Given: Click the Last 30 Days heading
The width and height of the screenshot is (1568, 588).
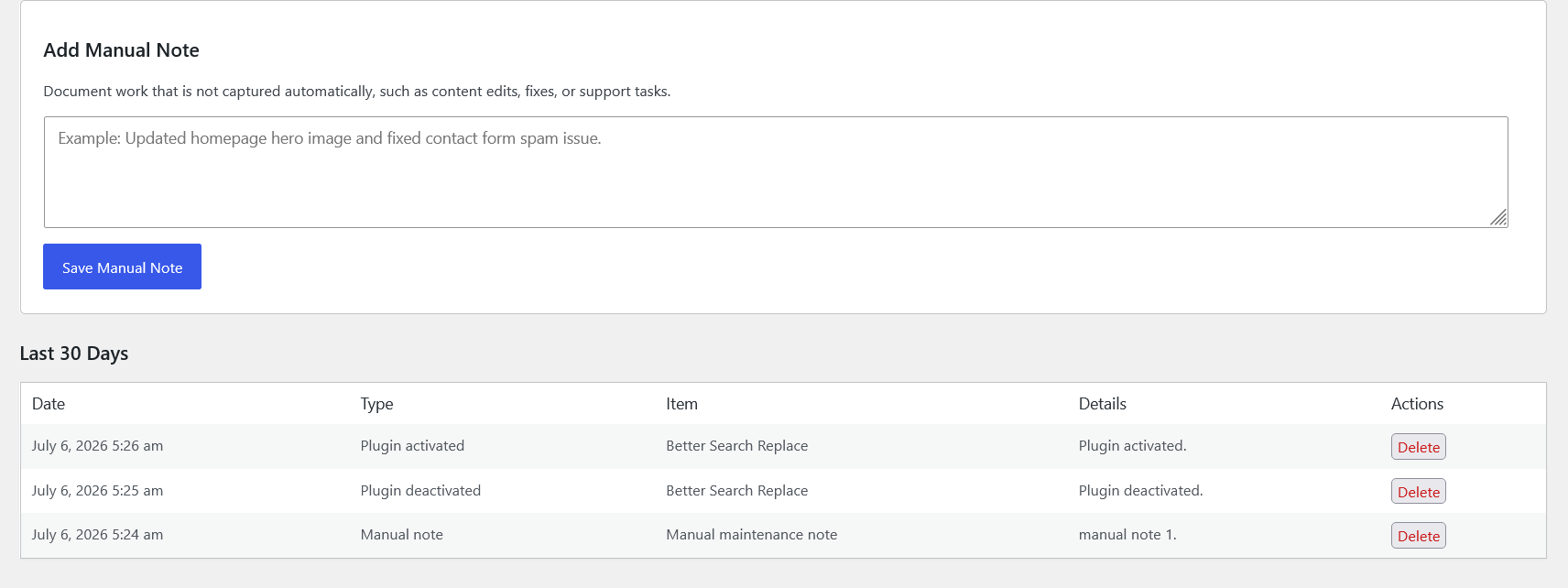Looking at the screenshot, I should tap(74, 354).
